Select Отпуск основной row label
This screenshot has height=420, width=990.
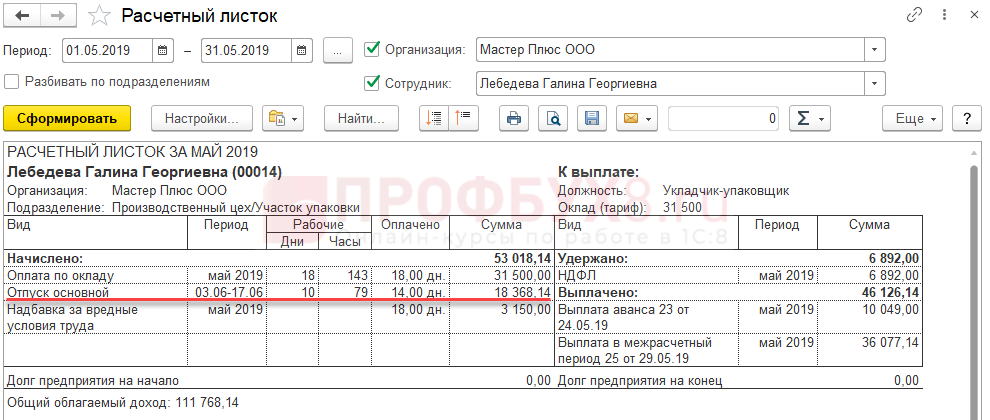58,292
